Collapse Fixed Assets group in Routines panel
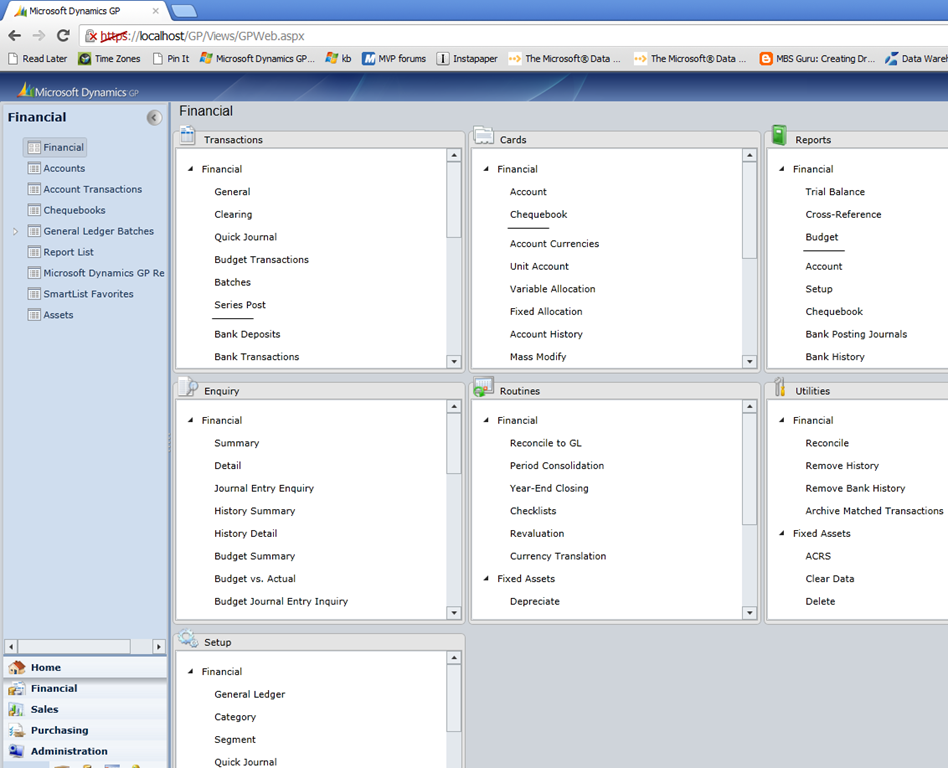The width and height of the screenshot is (948, 768). click(486, 579)
